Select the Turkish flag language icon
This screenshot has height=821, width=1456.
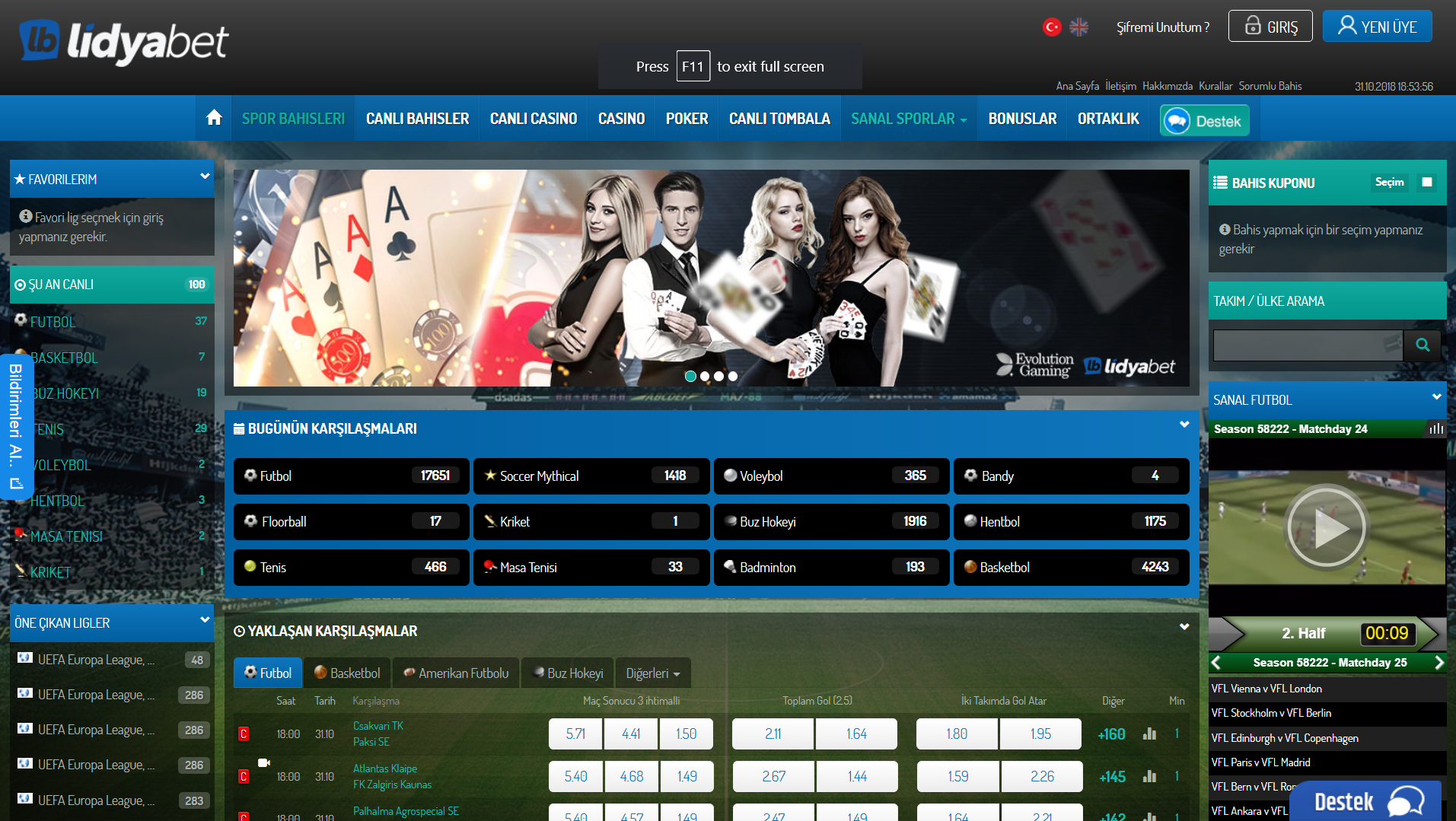pyautogui.click(x=1052, y=27)
